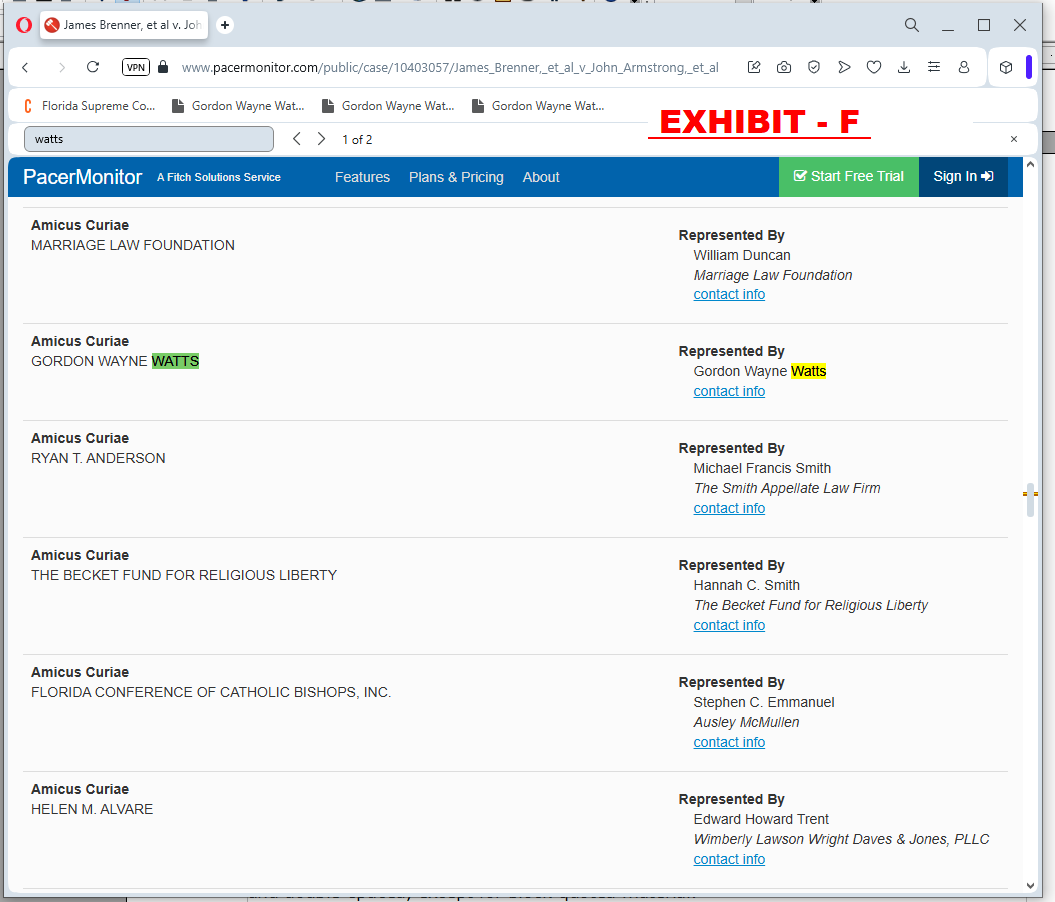The height and width of the screenshot is (902, 1055).
Task: Bookmark page with the heart icon
Action: (x=874, y=67)
